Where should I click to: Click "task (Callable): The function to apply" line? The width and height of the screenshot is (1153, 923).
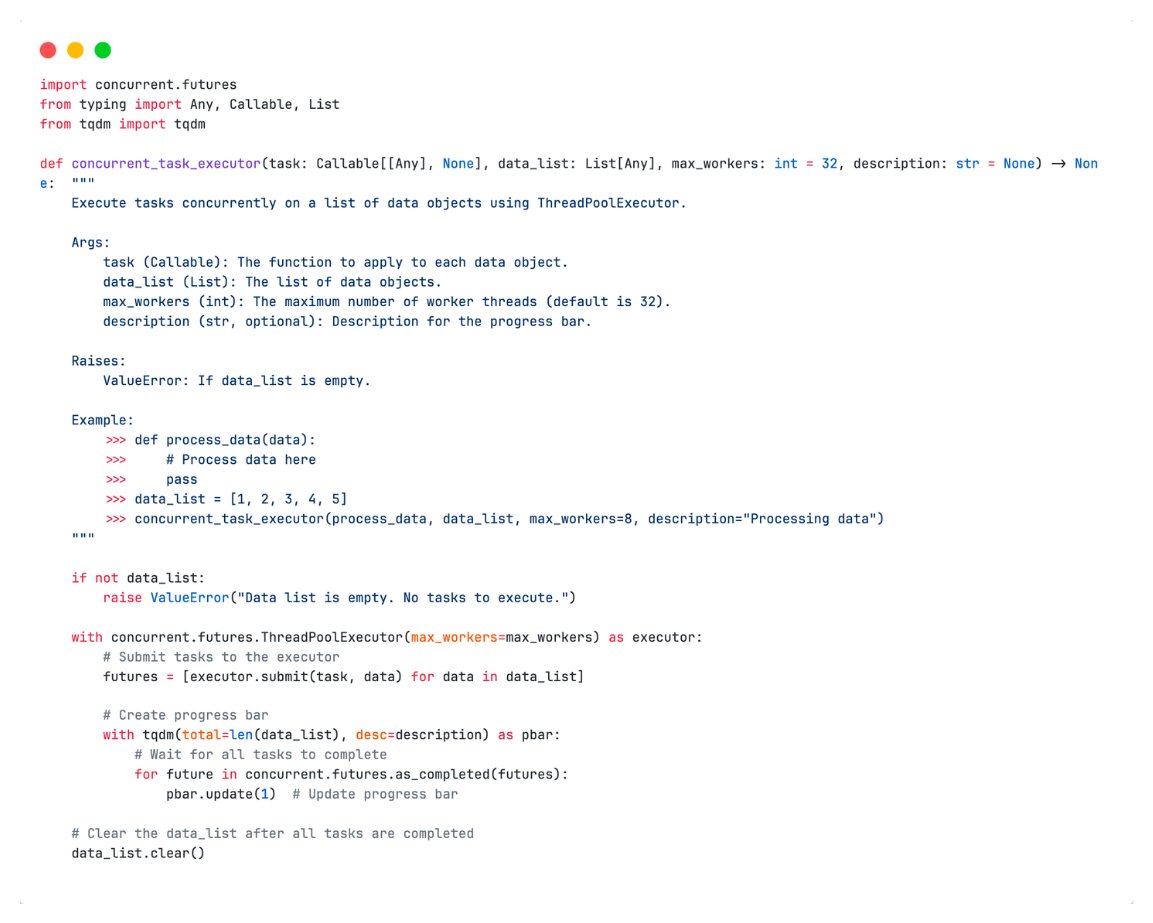click(335, 263)
